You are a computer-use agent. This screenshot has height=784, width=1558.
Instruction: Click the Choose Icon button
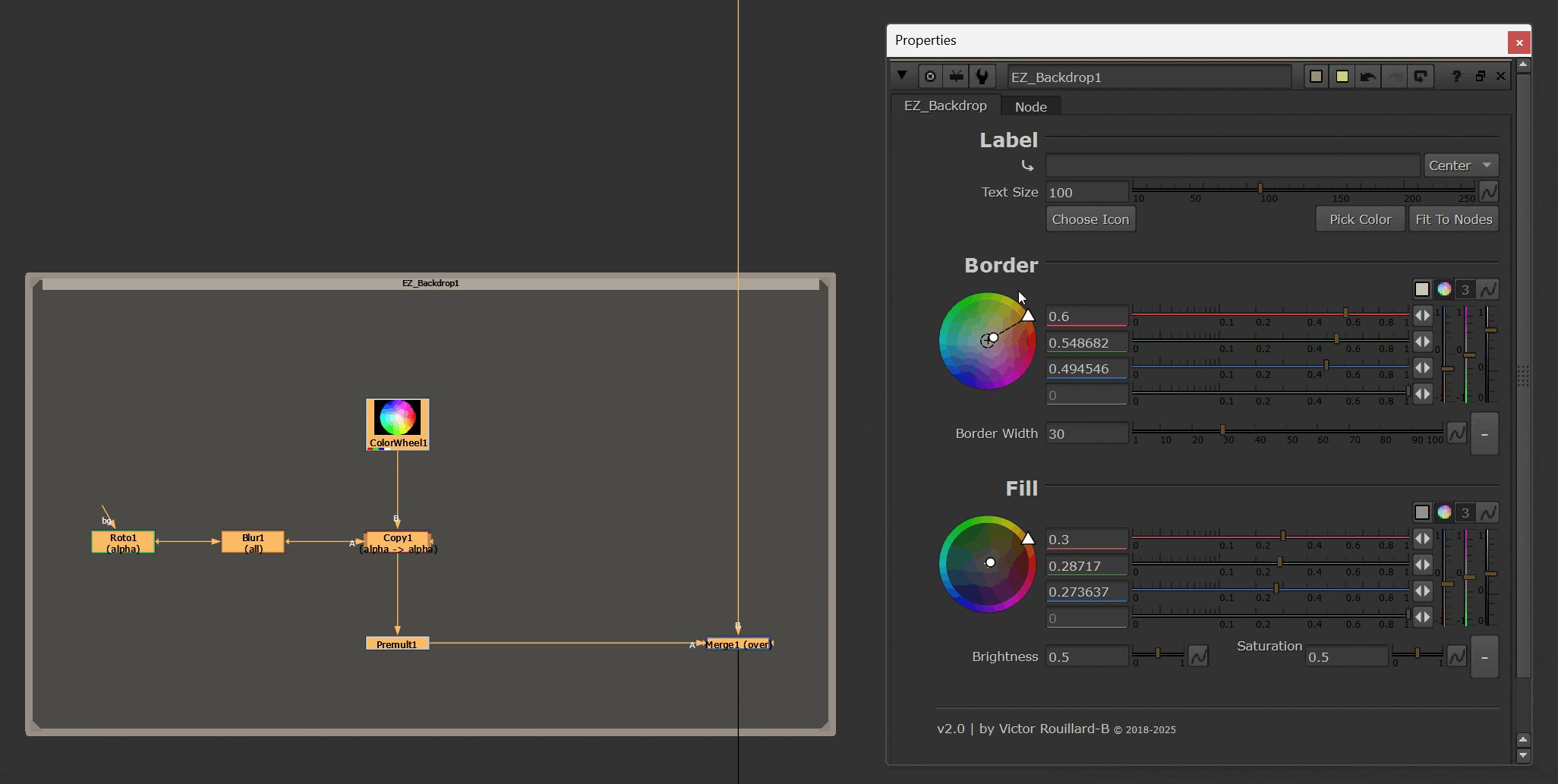point(1090,219)
